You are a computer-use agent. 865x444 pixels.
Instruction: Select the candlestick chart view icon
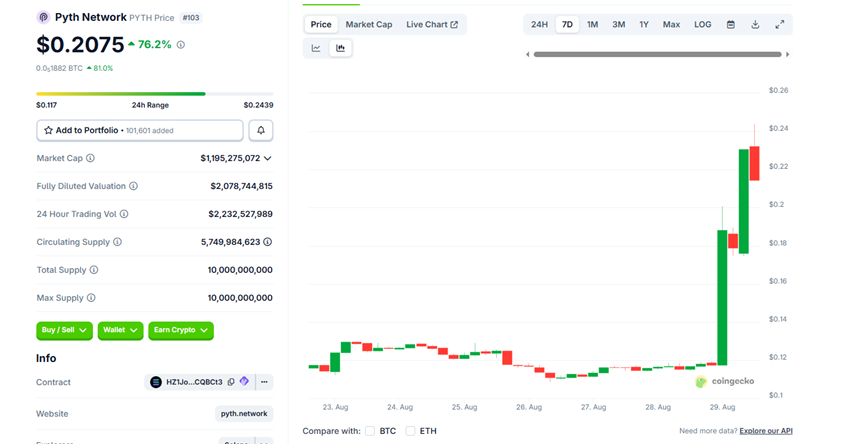click(x=341, y=48)
